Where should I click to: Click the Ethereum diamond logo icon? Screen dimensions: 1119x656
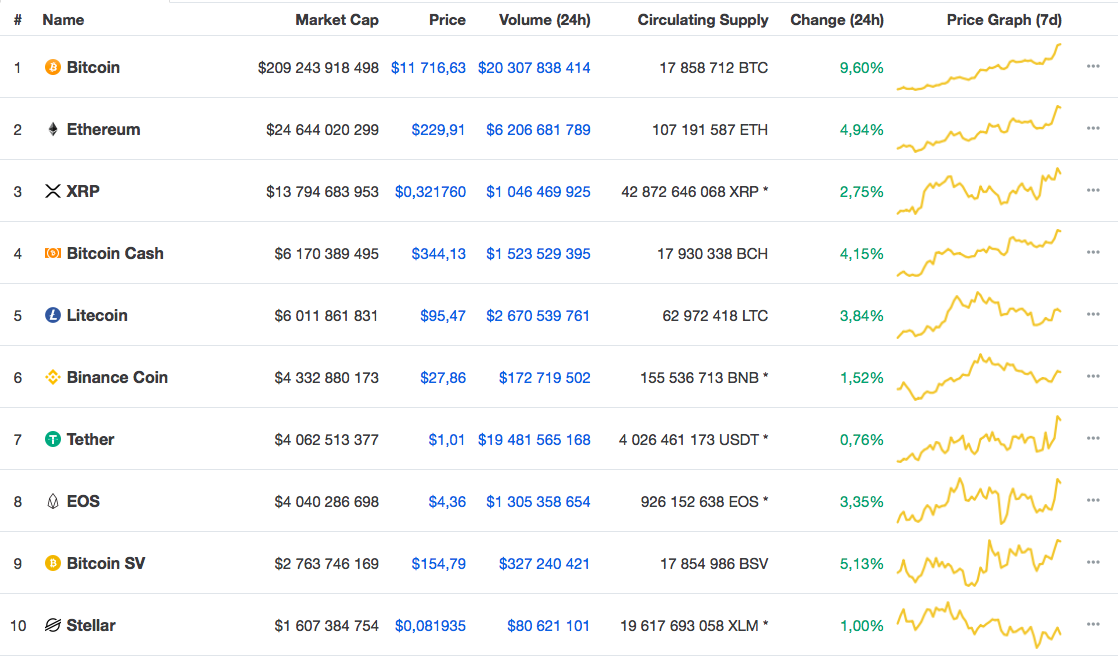(x=53, y=129)
